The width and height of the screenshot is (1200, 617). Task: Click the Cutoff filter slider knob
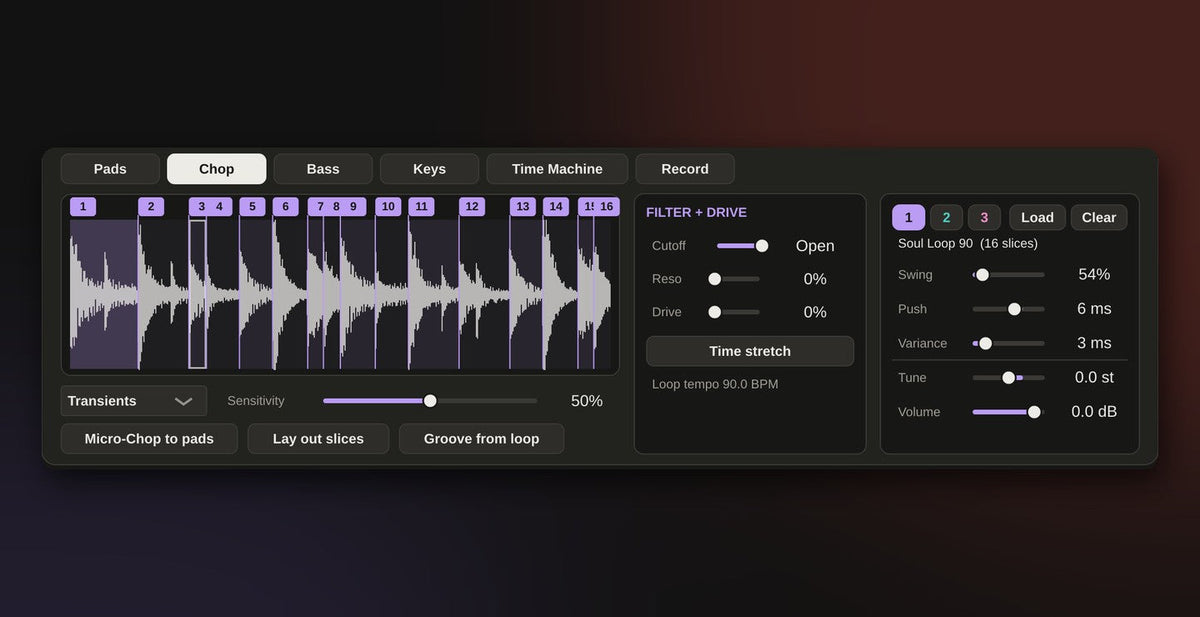[762, 246]
